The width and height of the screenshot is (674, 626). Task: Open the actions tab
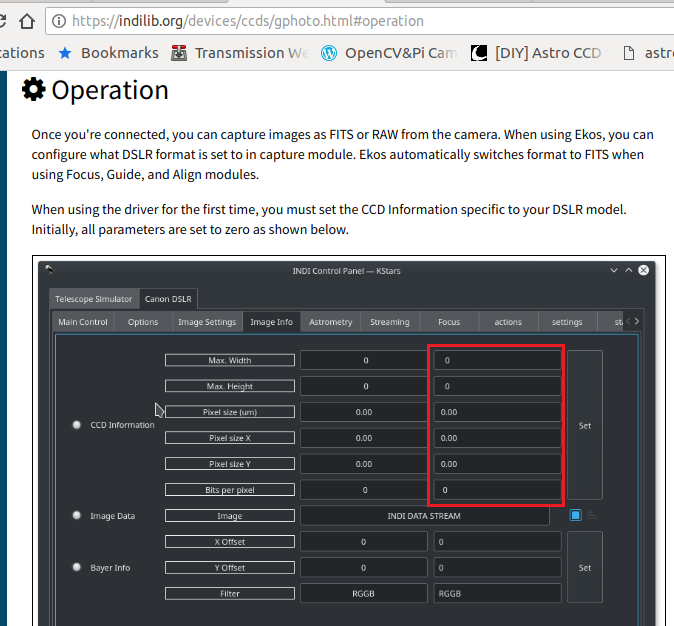point(508,322)
